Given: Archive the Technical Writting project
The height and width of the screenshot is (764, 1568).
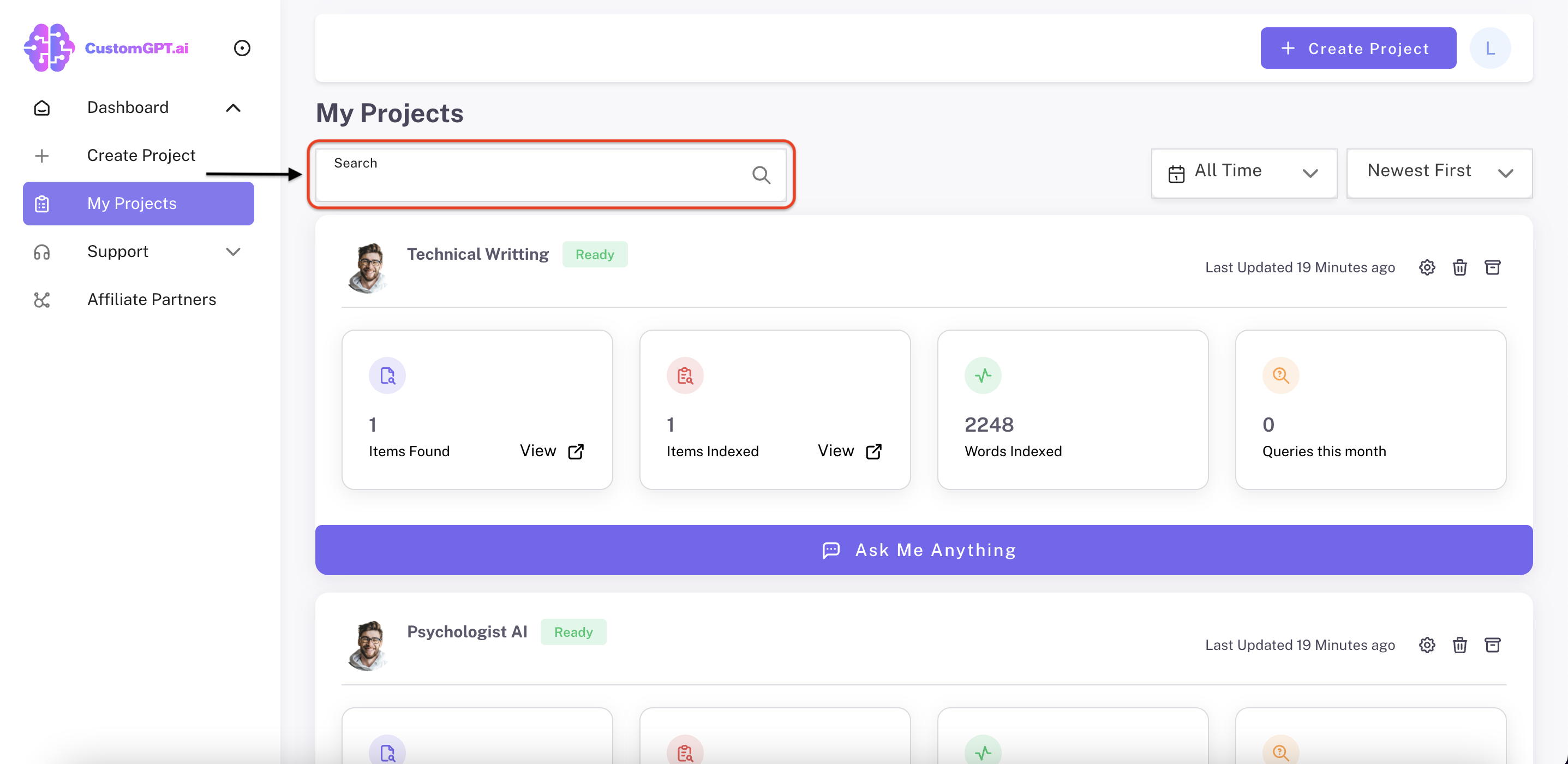Looking at the screenshot, I should [1493, 267].
